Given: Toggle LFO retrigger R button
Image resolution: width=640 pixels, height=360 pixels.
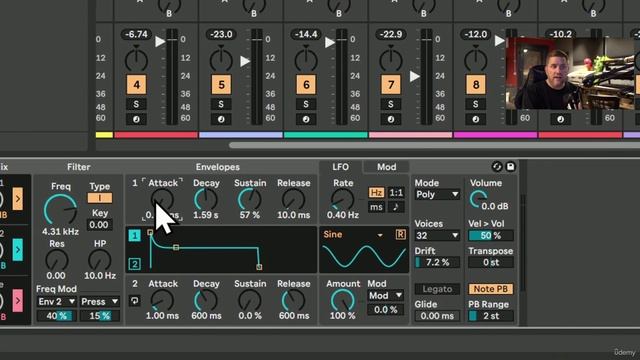Looking at the screenshot, I should (x=400, y=234).
